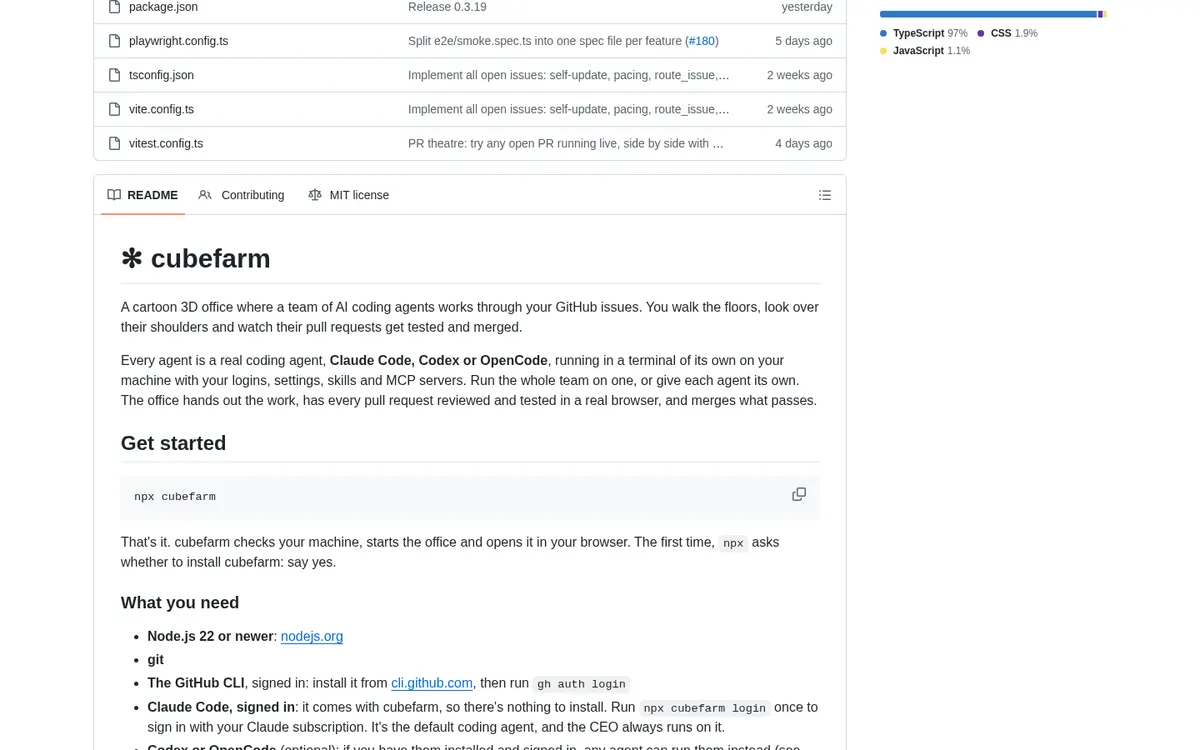Click the people icon on Contributing tab
1200x750 pixels.
pos(205,195)
